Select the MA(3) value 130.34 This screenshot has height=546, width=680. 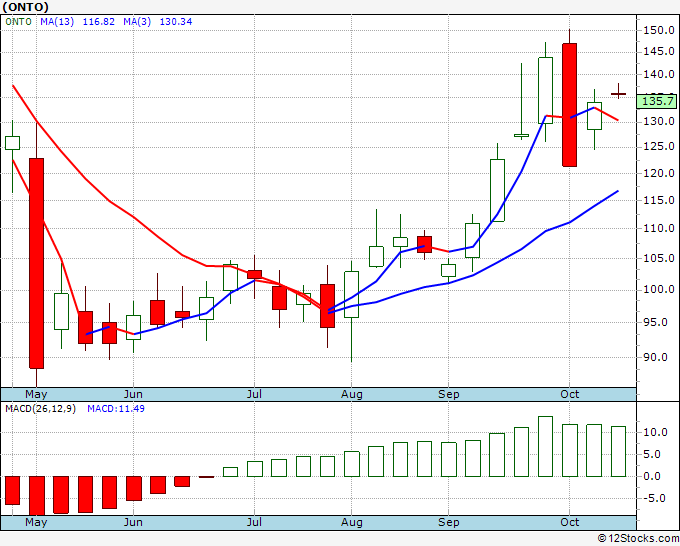[x=176, y=22]
